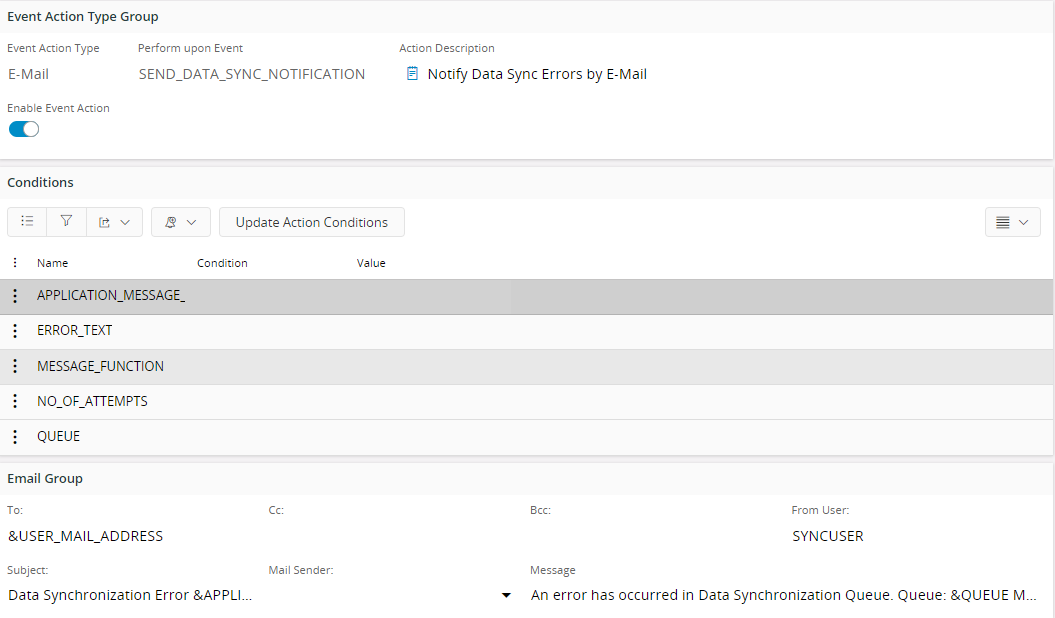Open row menu for NO_OF_ATTEMPTS row
Image resolution: width=1055 pixels, height=618 pixels.
(15, 402)
